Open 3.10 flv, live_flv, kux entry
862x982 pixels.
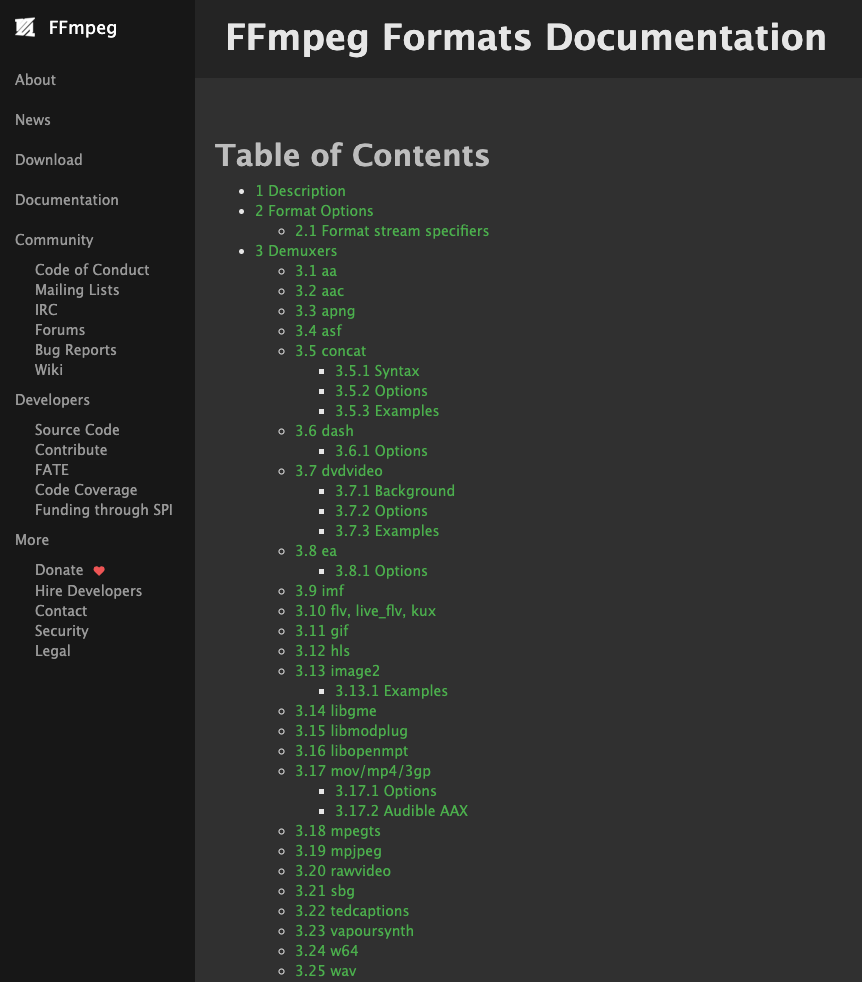[365, 611]
